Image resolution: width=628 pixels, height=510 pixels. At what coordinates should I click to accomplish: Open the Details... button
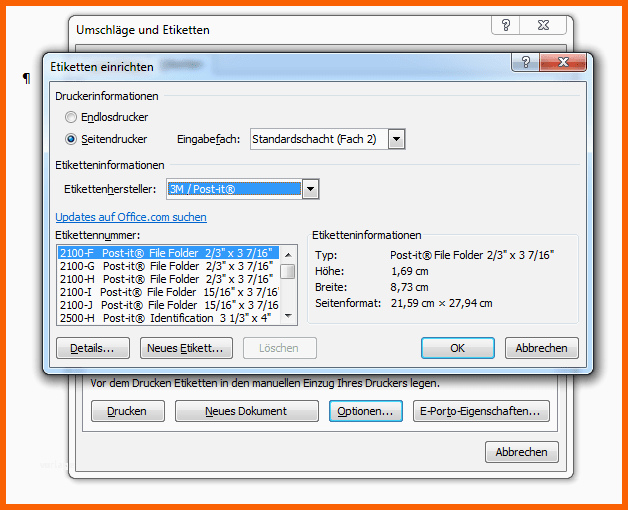click(93, 348)
